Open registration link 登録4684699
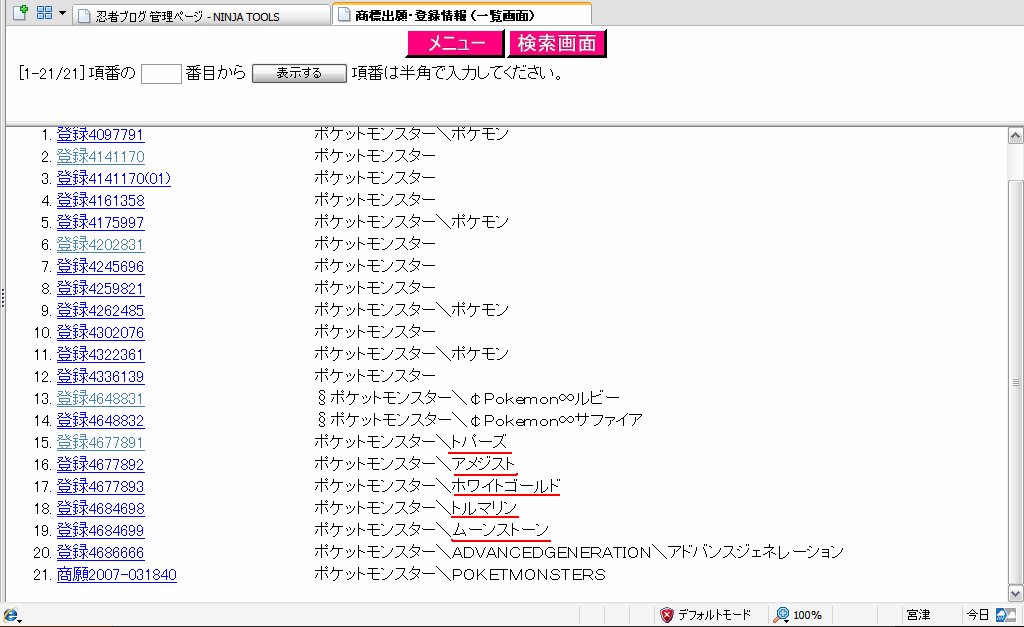The width and height of the screenshot is (1024, 627). 100,530
